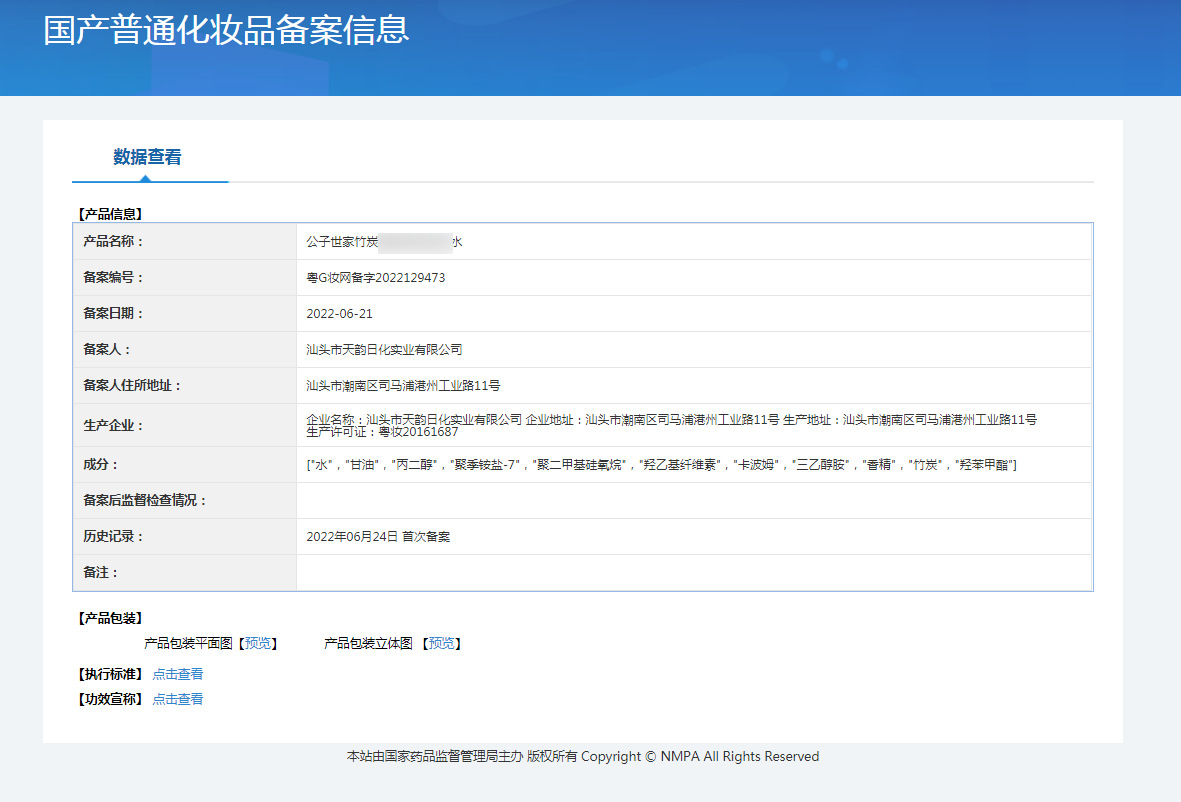Click page title 国产普通化妆品备案信息
This screenshot has height=802, width=1181.
(226, 30)
